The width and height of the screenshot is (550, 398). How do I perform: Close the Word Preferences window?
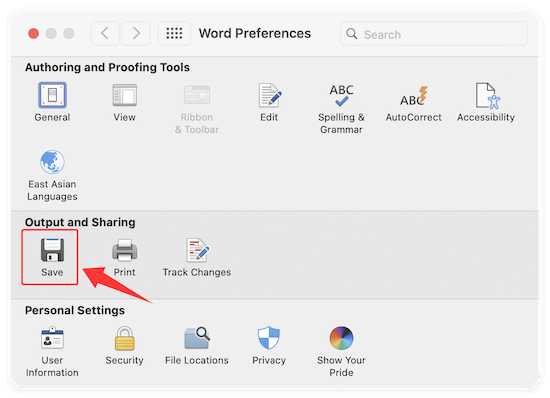coord(34,34)
